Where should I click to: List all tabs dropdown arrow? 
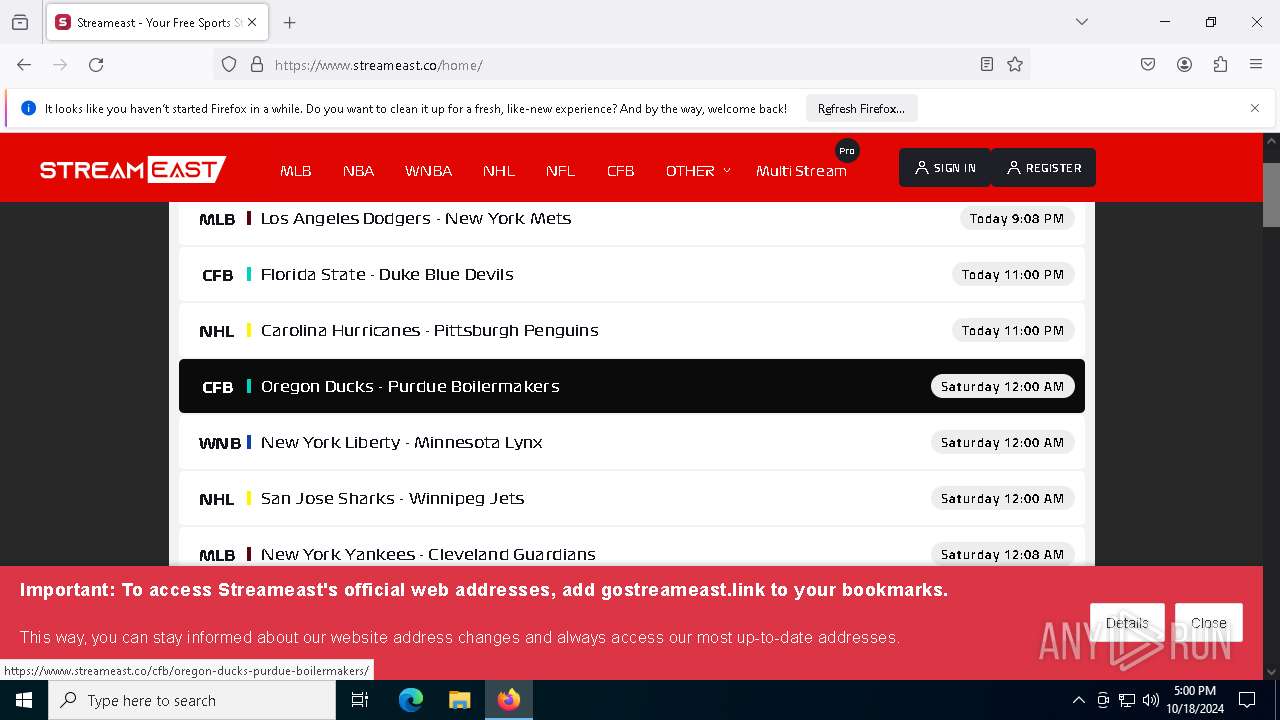coord(1081,22)
